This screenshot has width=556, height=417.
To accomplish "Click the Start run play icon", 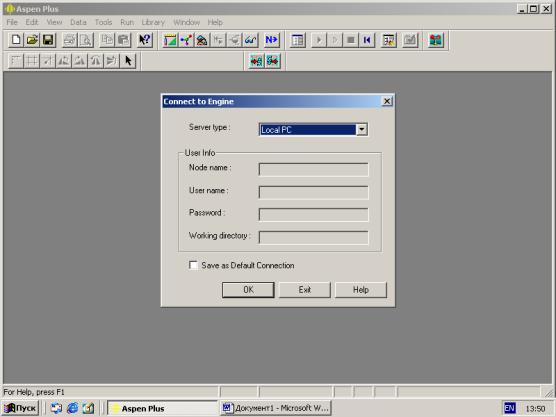I will (318, 40).
